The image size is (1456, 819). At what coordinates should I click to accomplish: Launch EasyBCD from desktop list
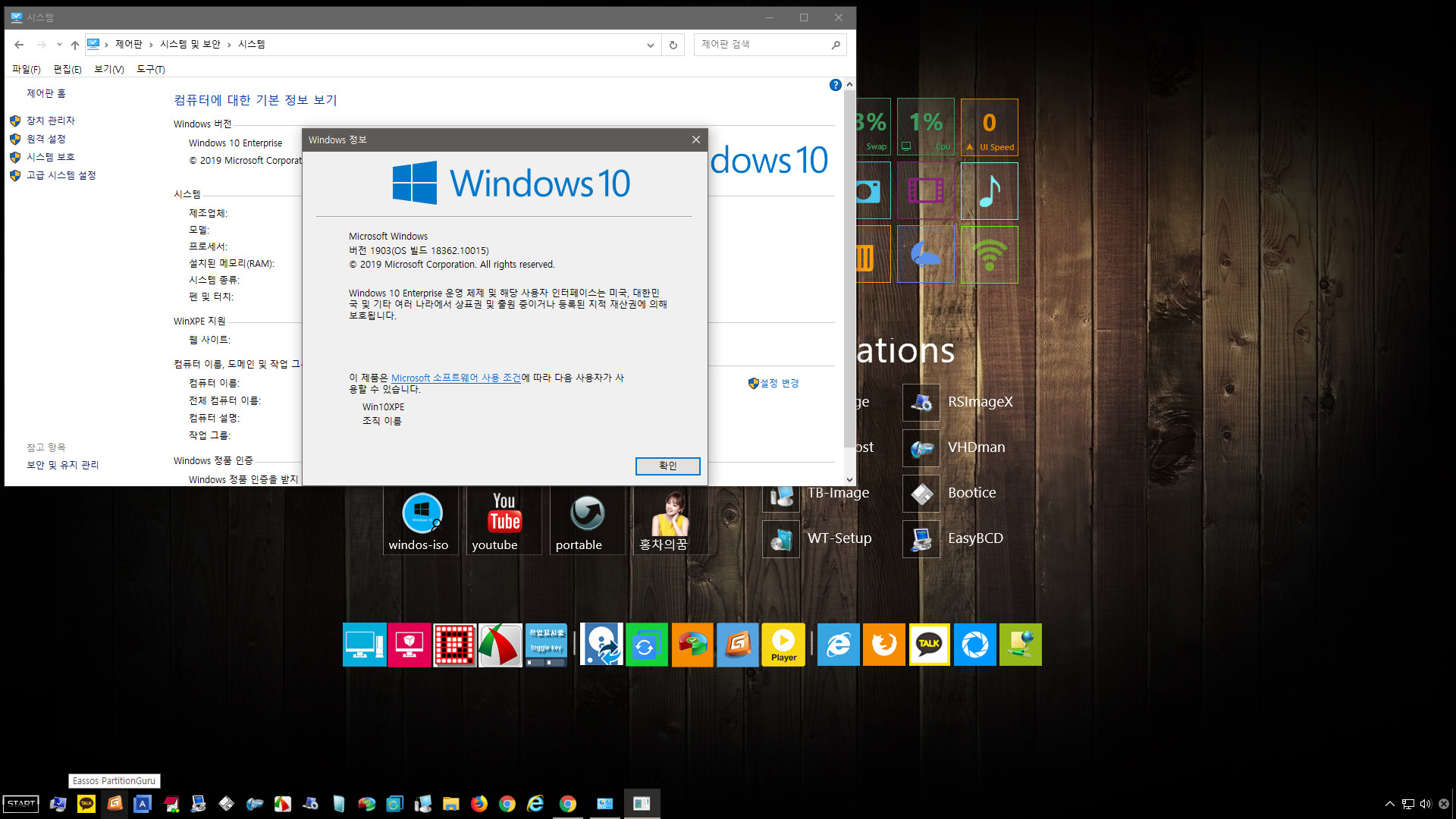[x=954, y=538]
